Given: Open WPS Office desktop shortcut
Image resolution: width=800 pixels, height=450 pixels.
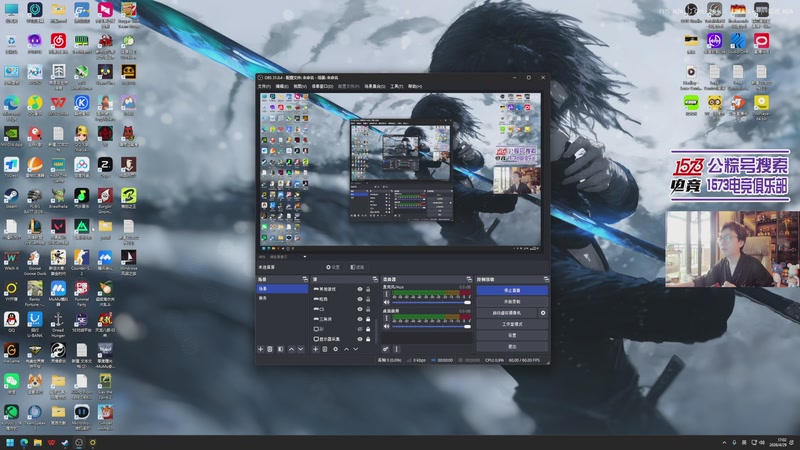Looking at the screenshot, I should coord(58,106).
